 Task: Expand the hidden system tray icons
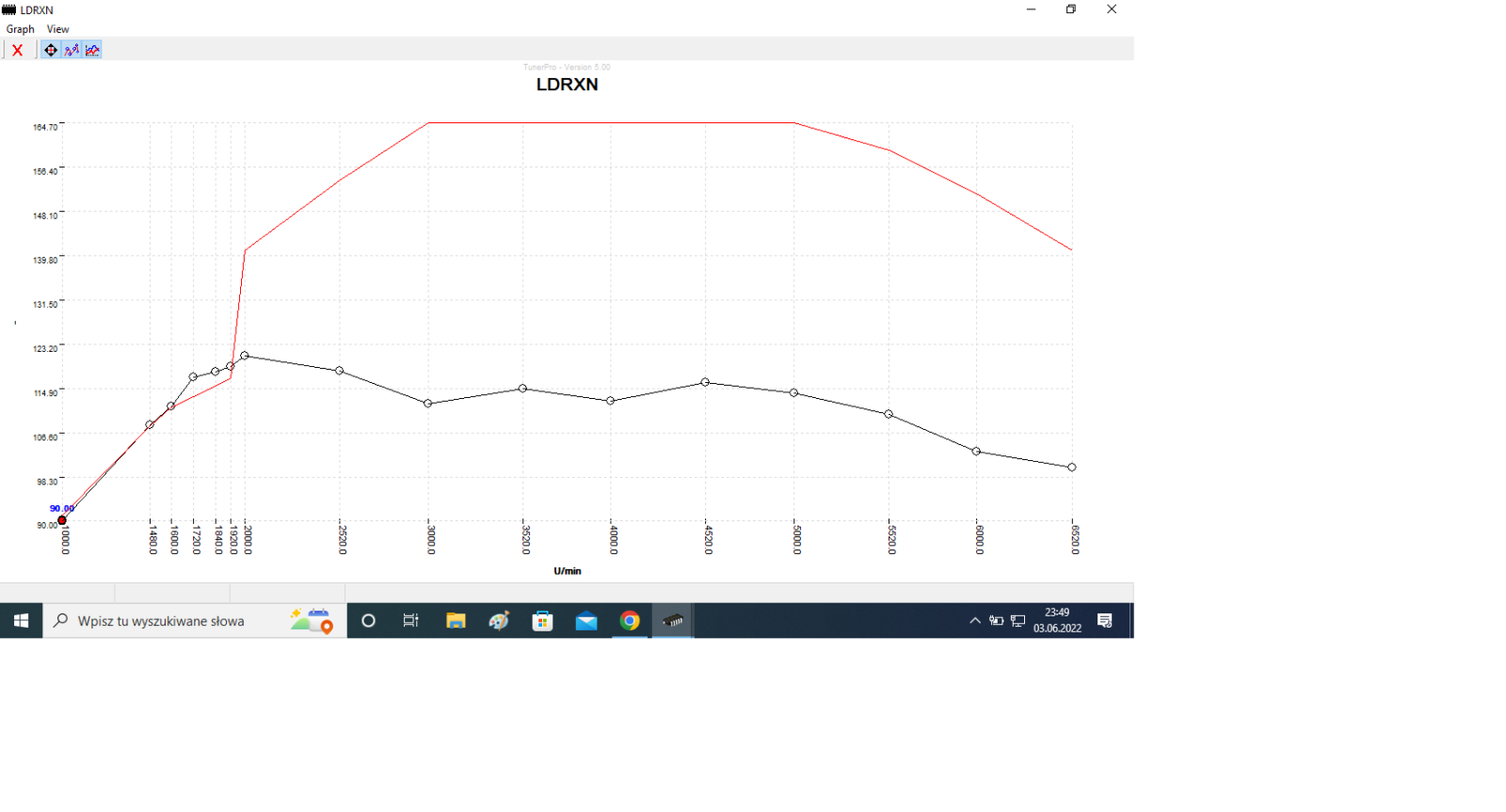point(975,621)
